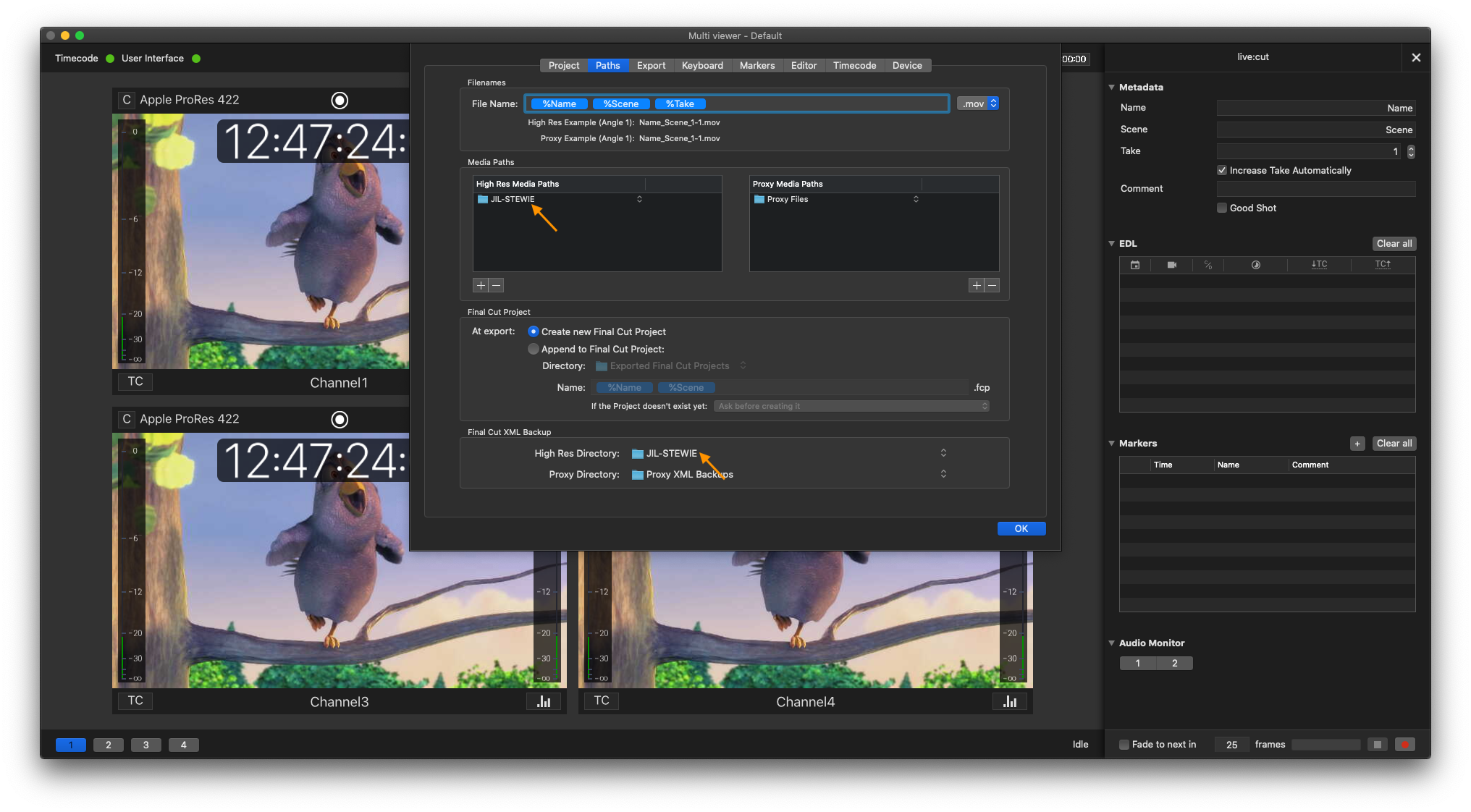Click the Metadata Name input field
The image size is (1471, 812).
(1316, 108)
